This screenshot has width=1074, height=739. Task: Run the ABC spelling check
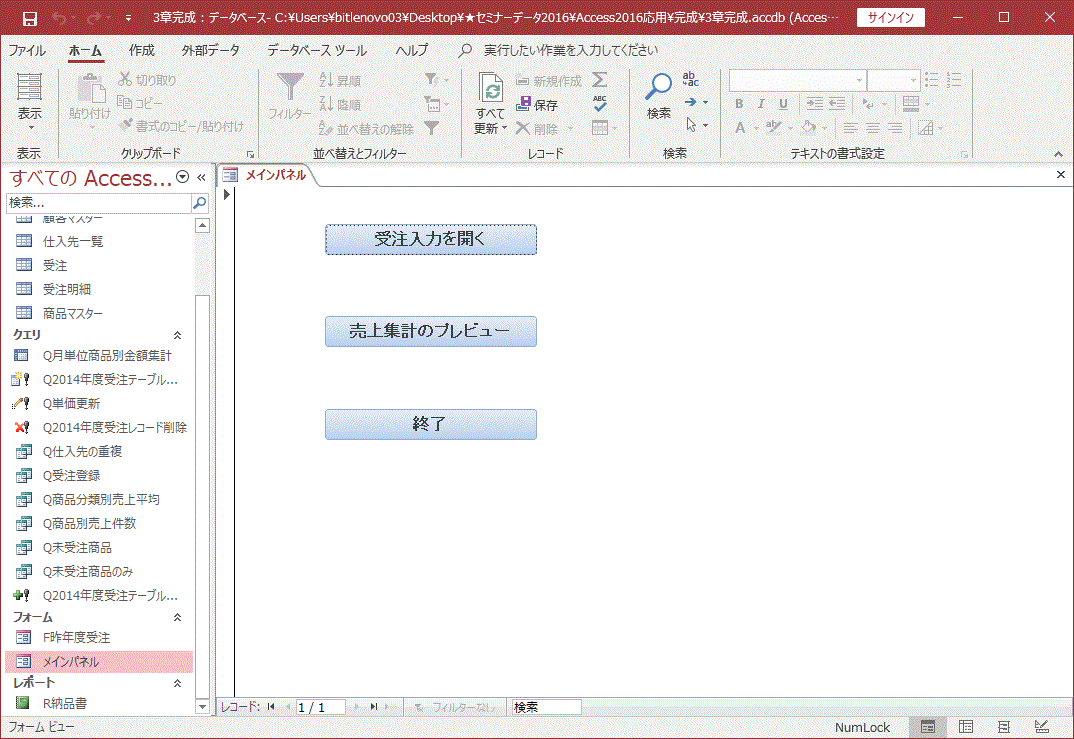pos(599,103)
